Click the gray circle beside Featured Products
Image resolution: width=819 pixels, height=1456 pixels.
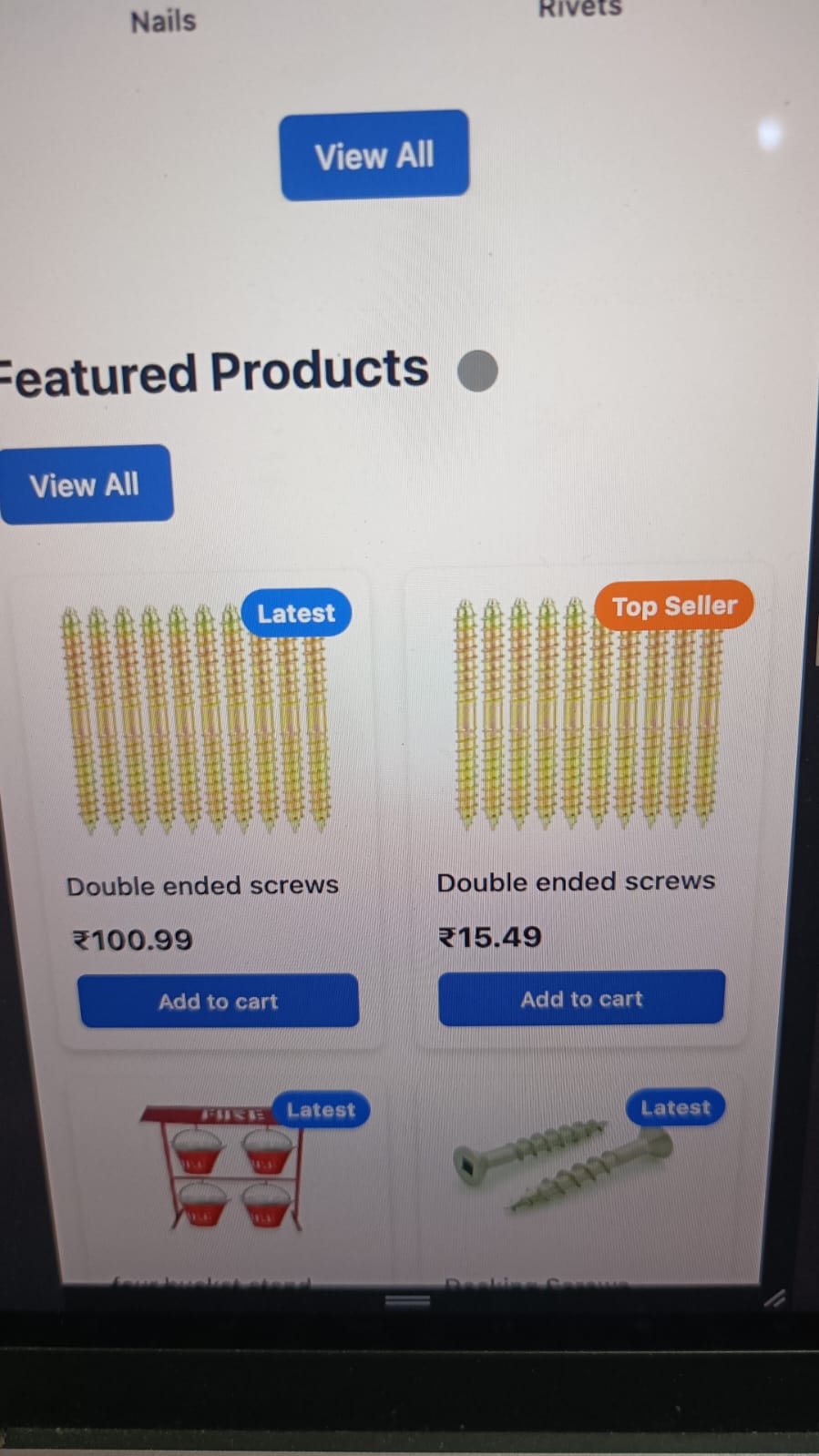click(477, 371)
